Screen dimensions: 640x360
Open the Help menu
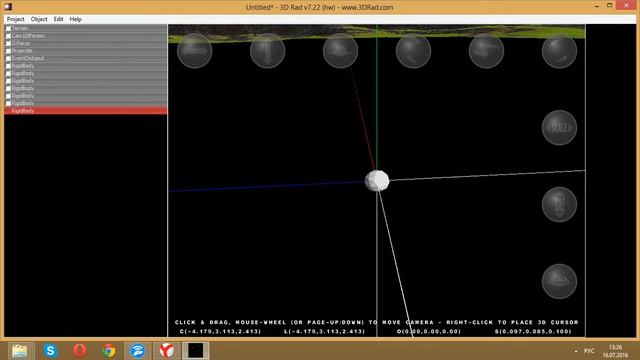coord(76,19)
